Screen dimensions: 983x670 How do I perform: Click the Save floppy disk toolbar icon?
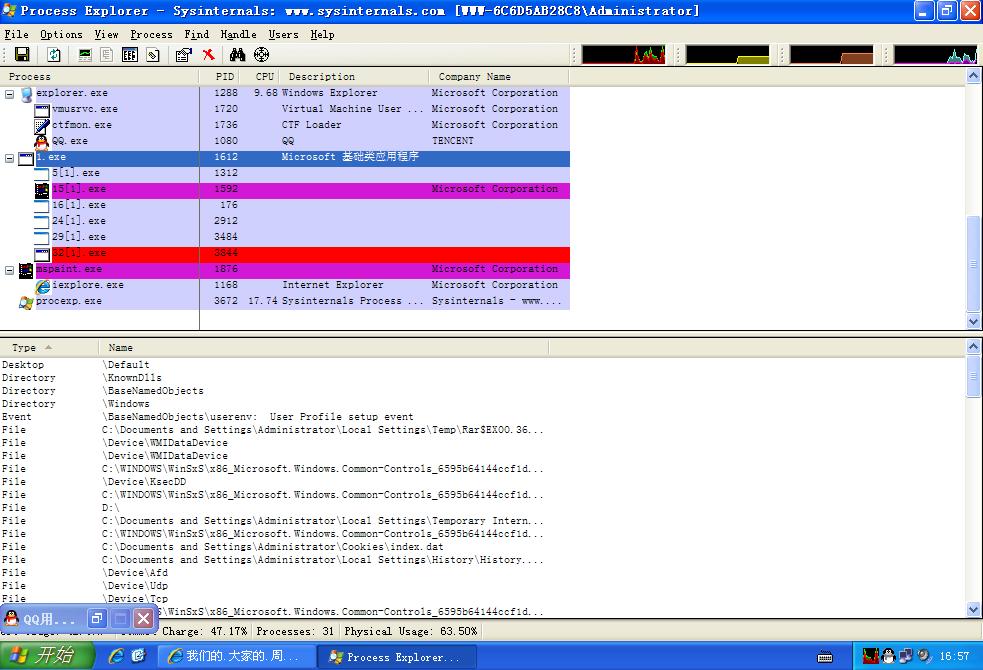[x=22, y=55]
